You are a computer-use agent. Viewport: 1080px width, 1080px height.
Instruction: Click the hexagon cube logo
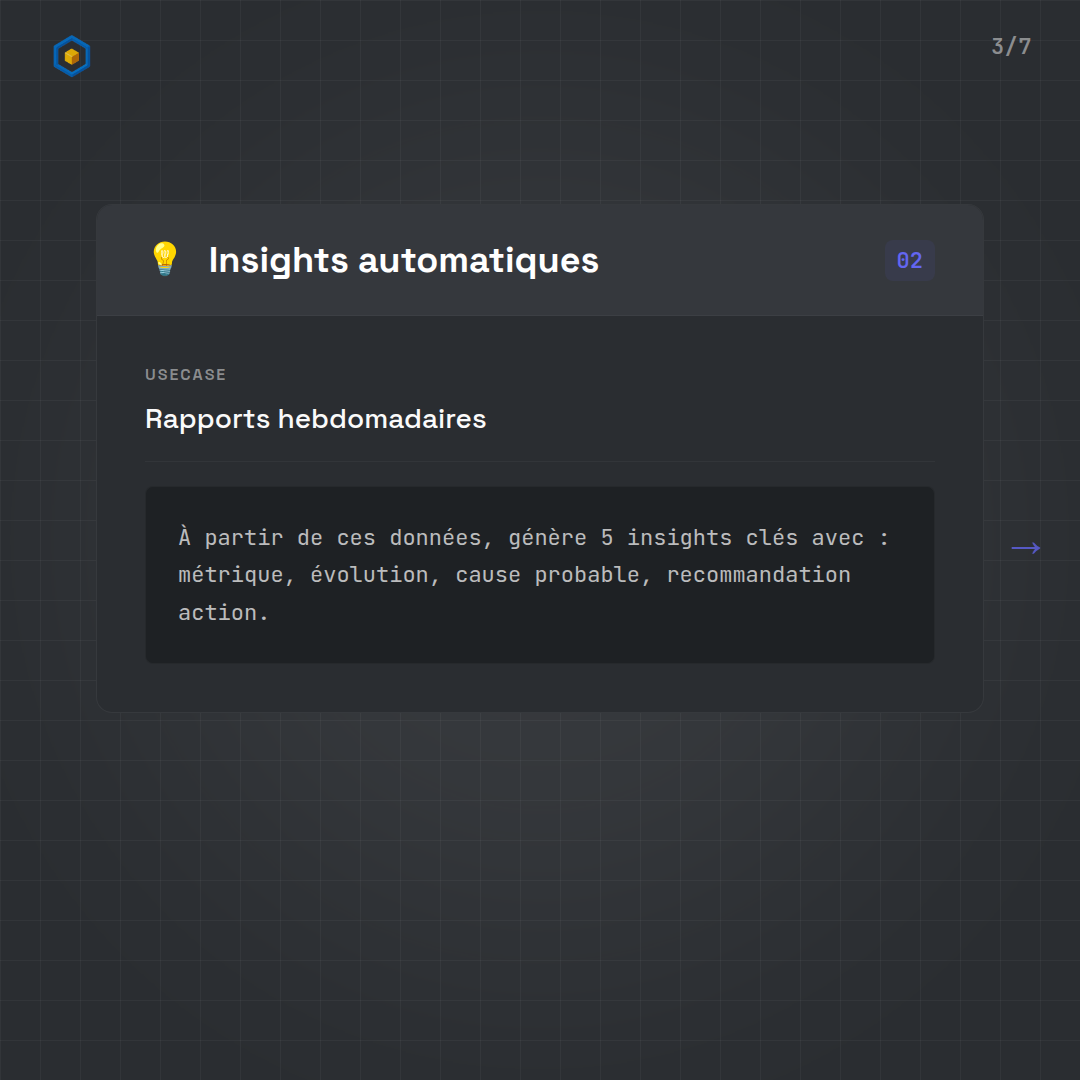[x=71, y=56]
